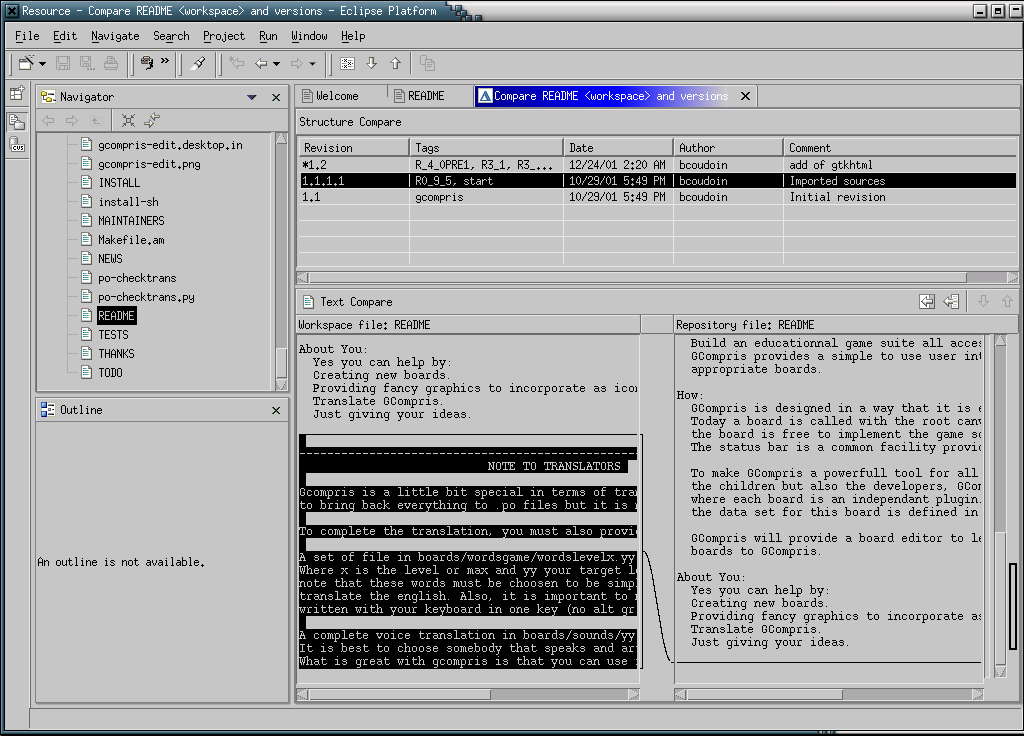Select INSTALL in the Navigator
The height and width of the screenshot is (736, 1024).
[x=119, y=183]
